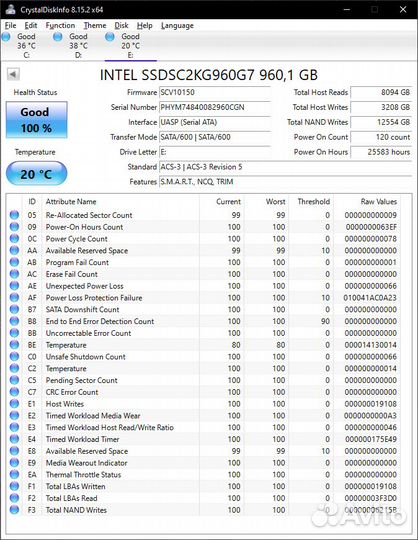Click status icon of Timed Workload Media Wear row

[14, 416]
